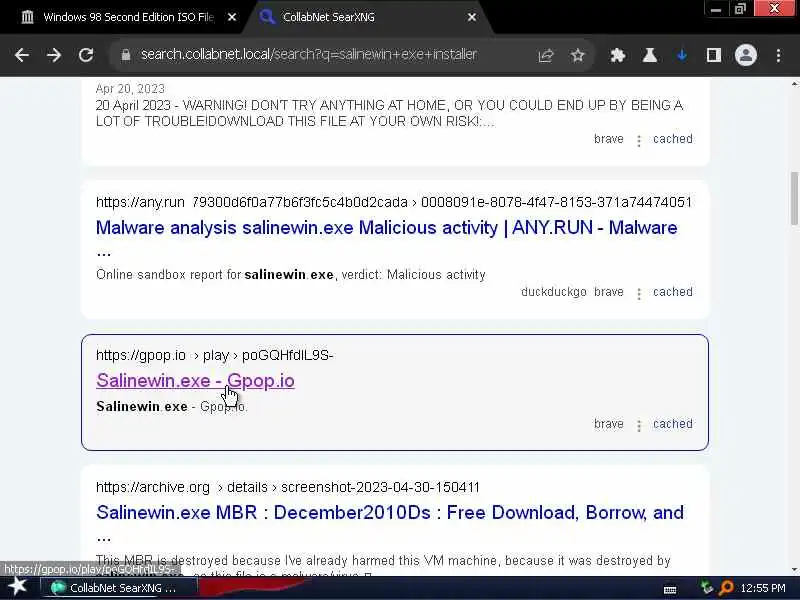Click scrollbar up arrow

coord(794,84)
